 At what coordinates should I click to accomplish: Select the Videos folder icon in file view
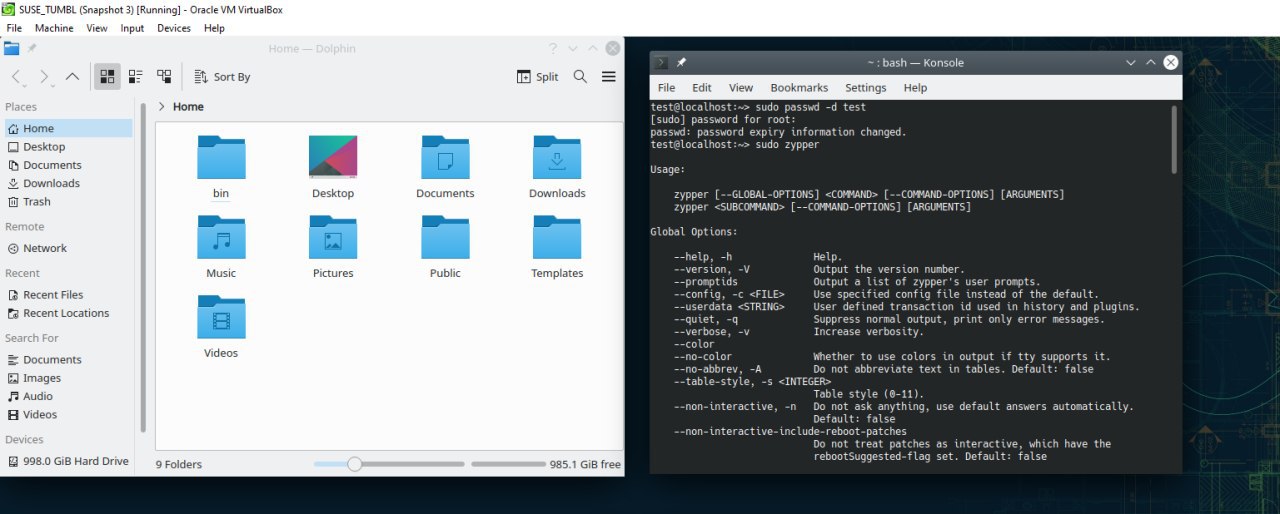(221, 318)
